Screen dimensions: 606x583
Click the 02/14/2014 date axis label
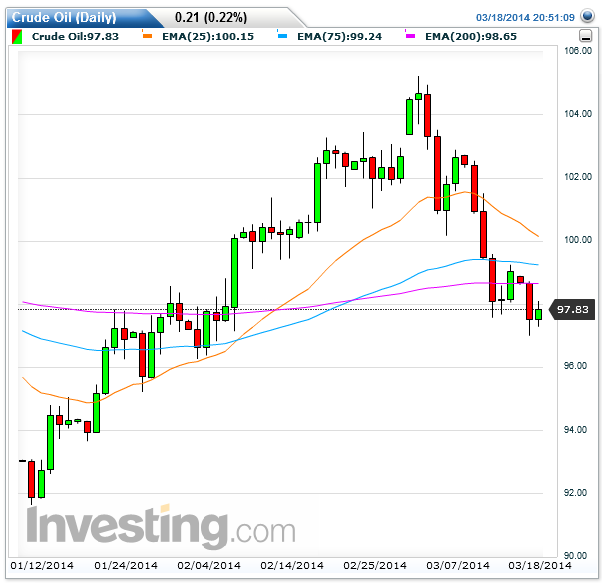coord(292,566)
